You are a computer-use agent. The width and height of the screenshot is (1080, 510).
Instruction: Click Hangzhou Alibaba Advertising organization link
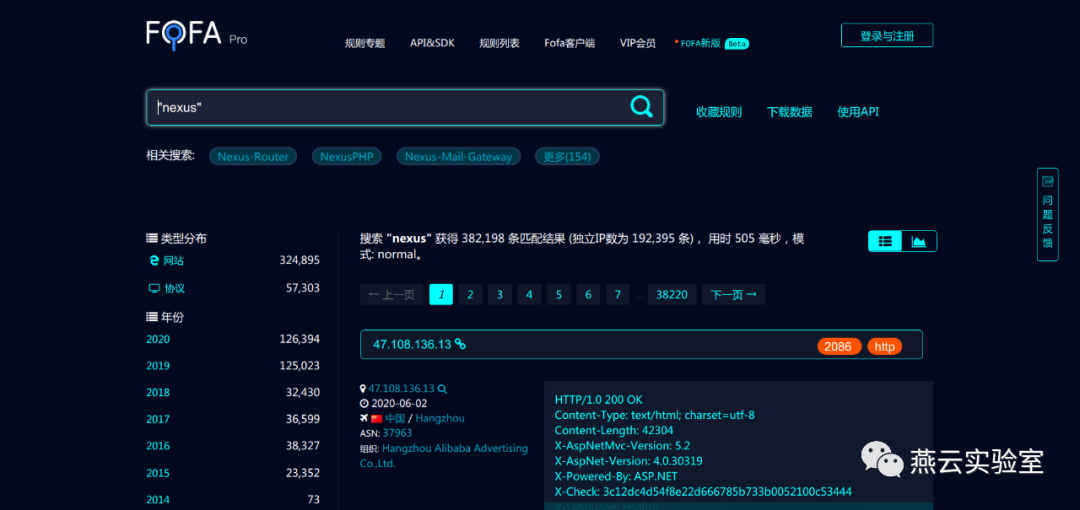tap(444, 456)
